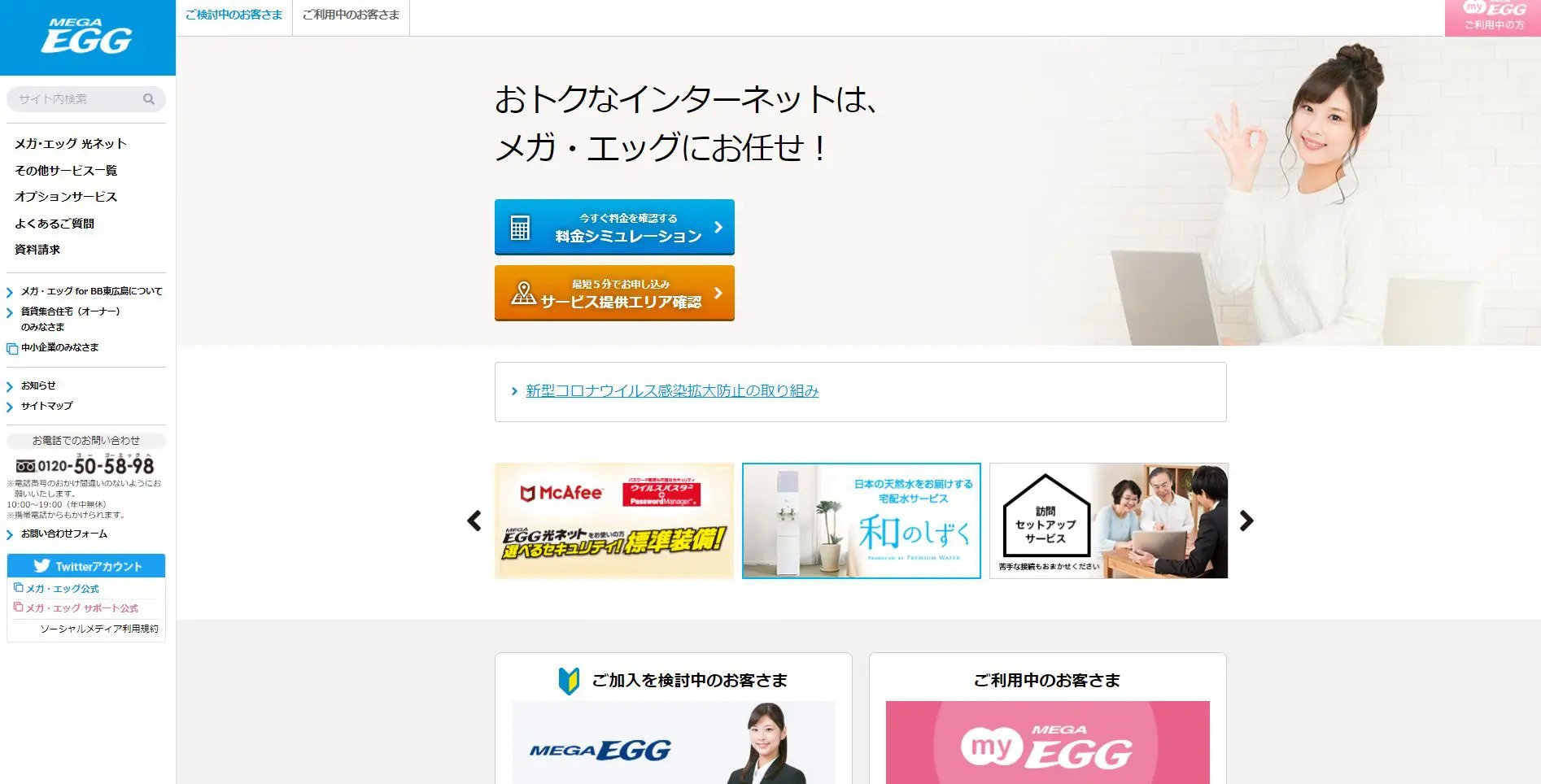Open メガ･エッグ 光ネット menu item
Screen dimensions: 1541x784
[71, 144]
